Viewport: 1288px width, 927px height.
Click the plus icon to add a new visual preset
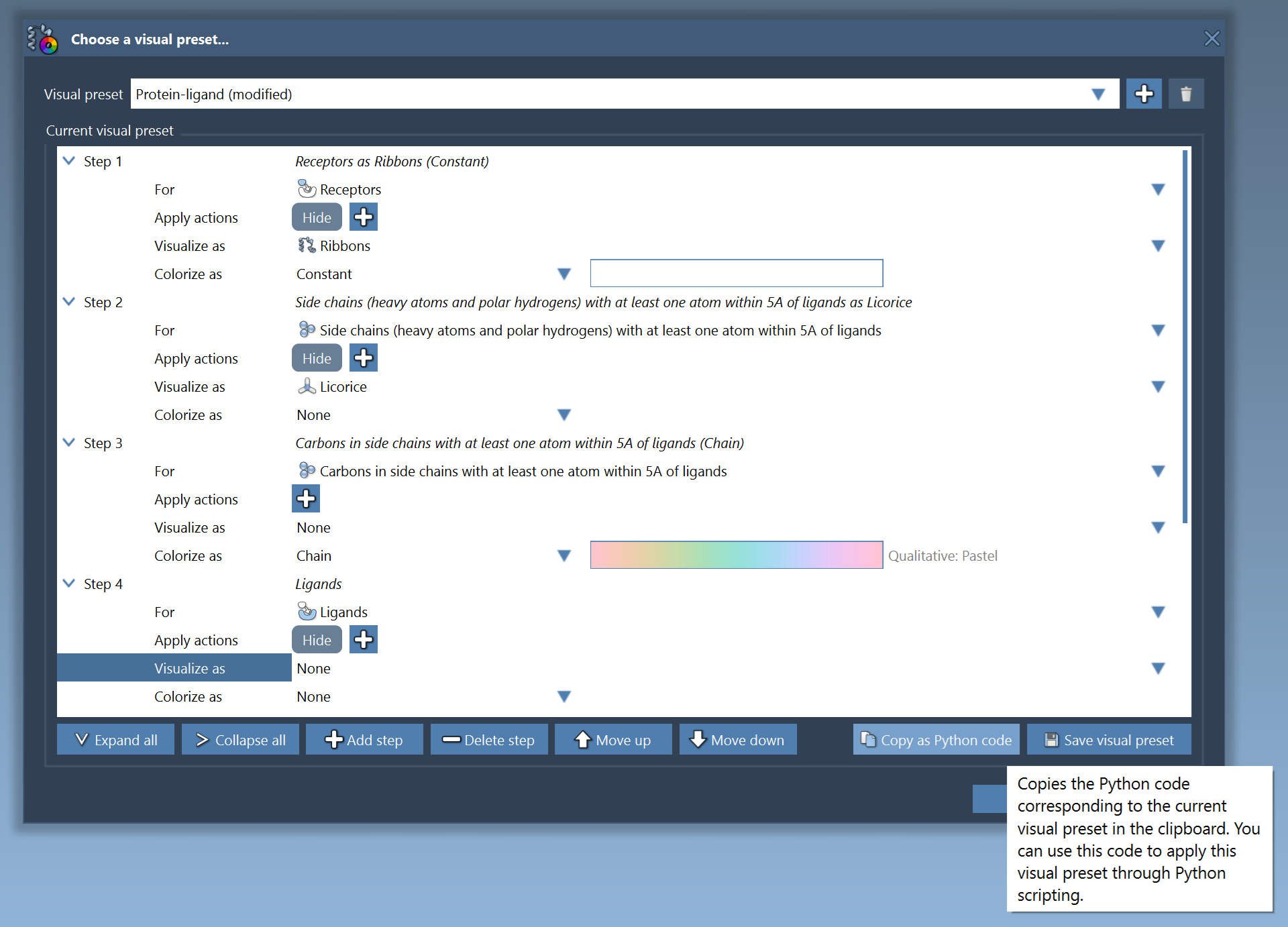coord(1144,93)
